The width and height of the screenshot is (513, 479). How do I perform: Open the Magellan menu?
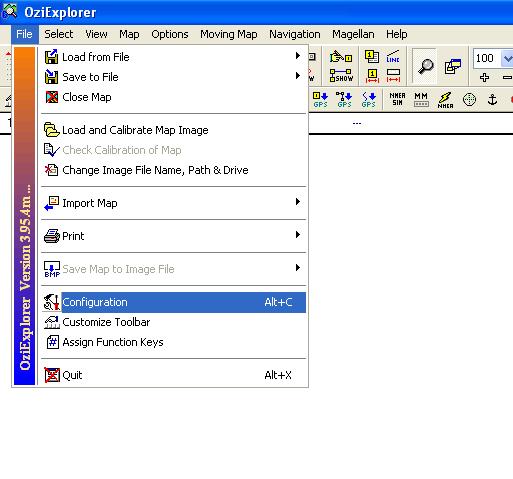[353, 34]
